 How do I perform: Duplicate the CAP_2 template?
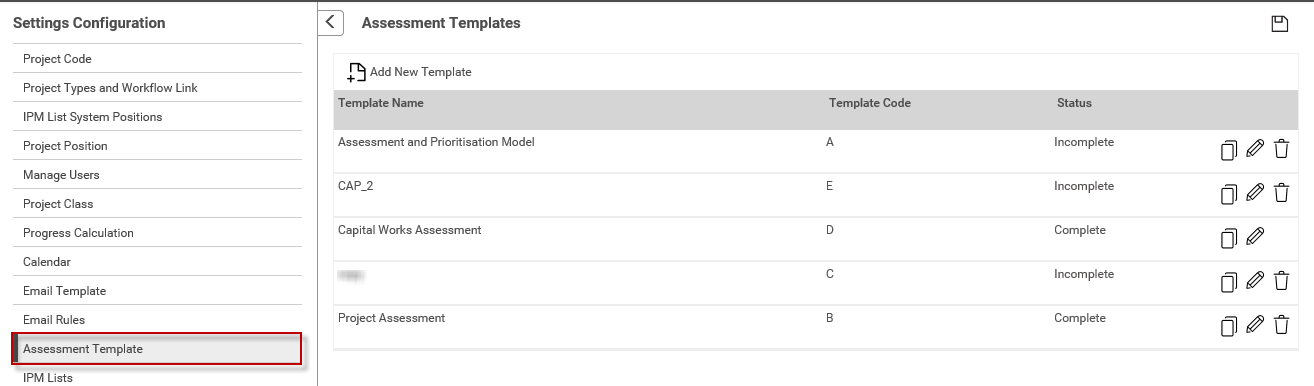(x=1229, y=194)
